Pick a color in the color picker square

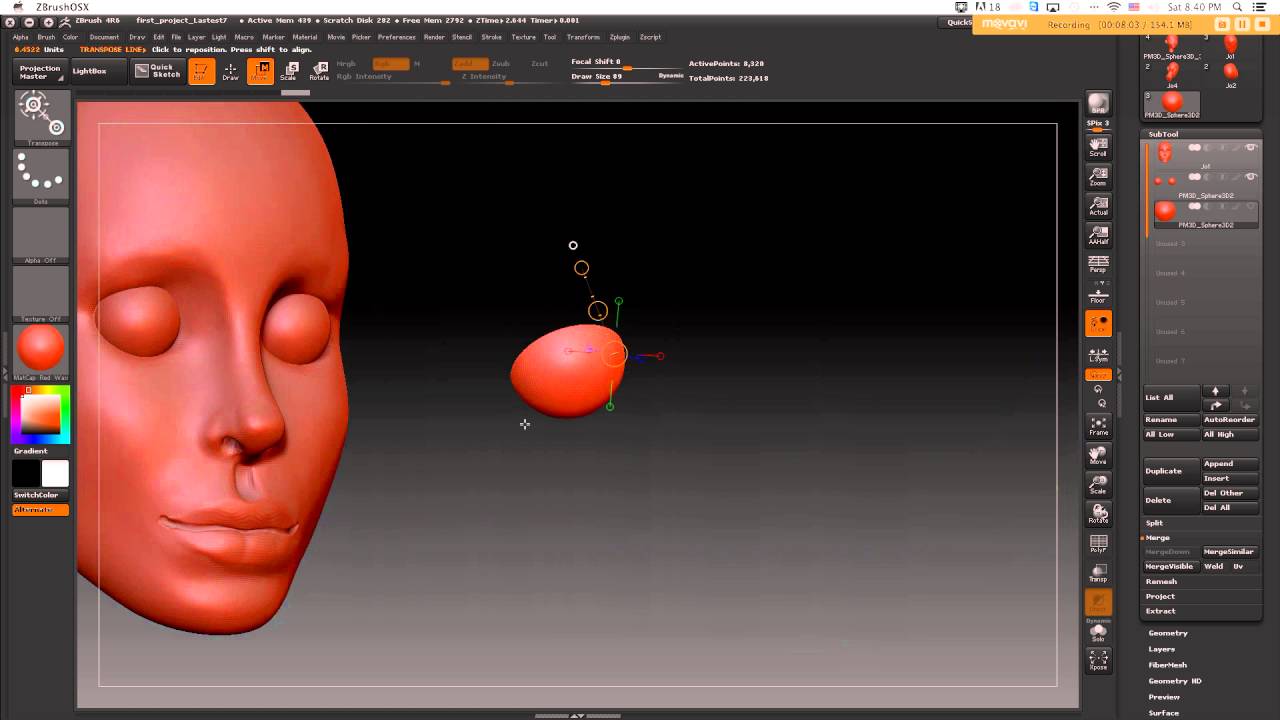click(x=41, y=414)
